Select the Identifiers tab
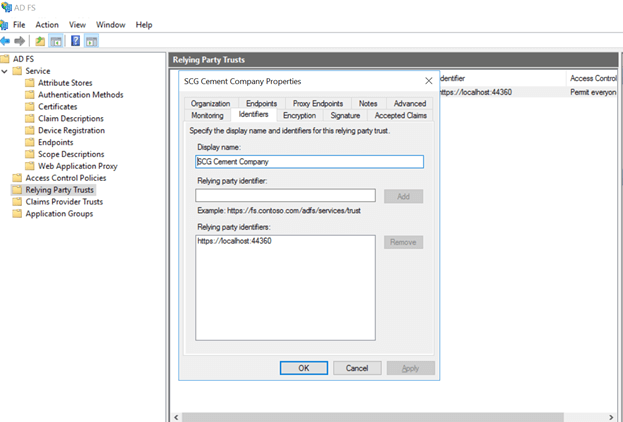Screen dimensions: 623x422 [253, 114]
